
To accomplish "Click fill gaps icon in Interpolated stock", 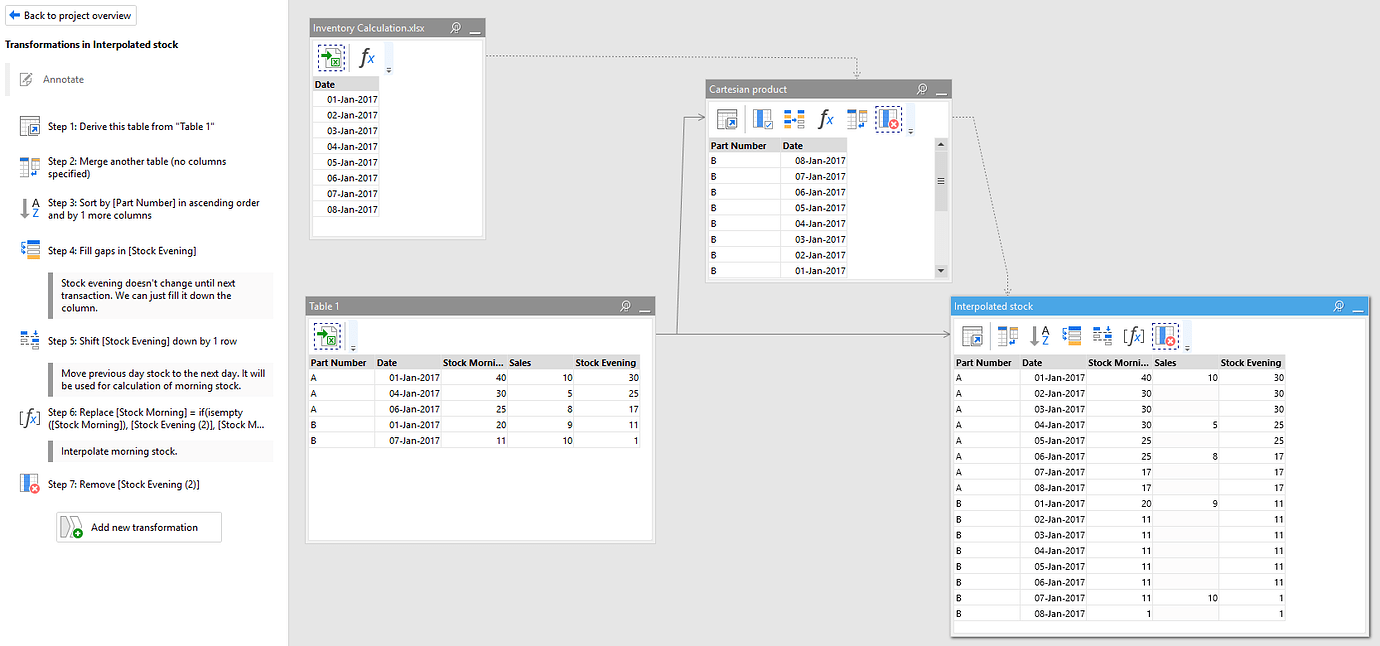I will [x=1071, y=336].
